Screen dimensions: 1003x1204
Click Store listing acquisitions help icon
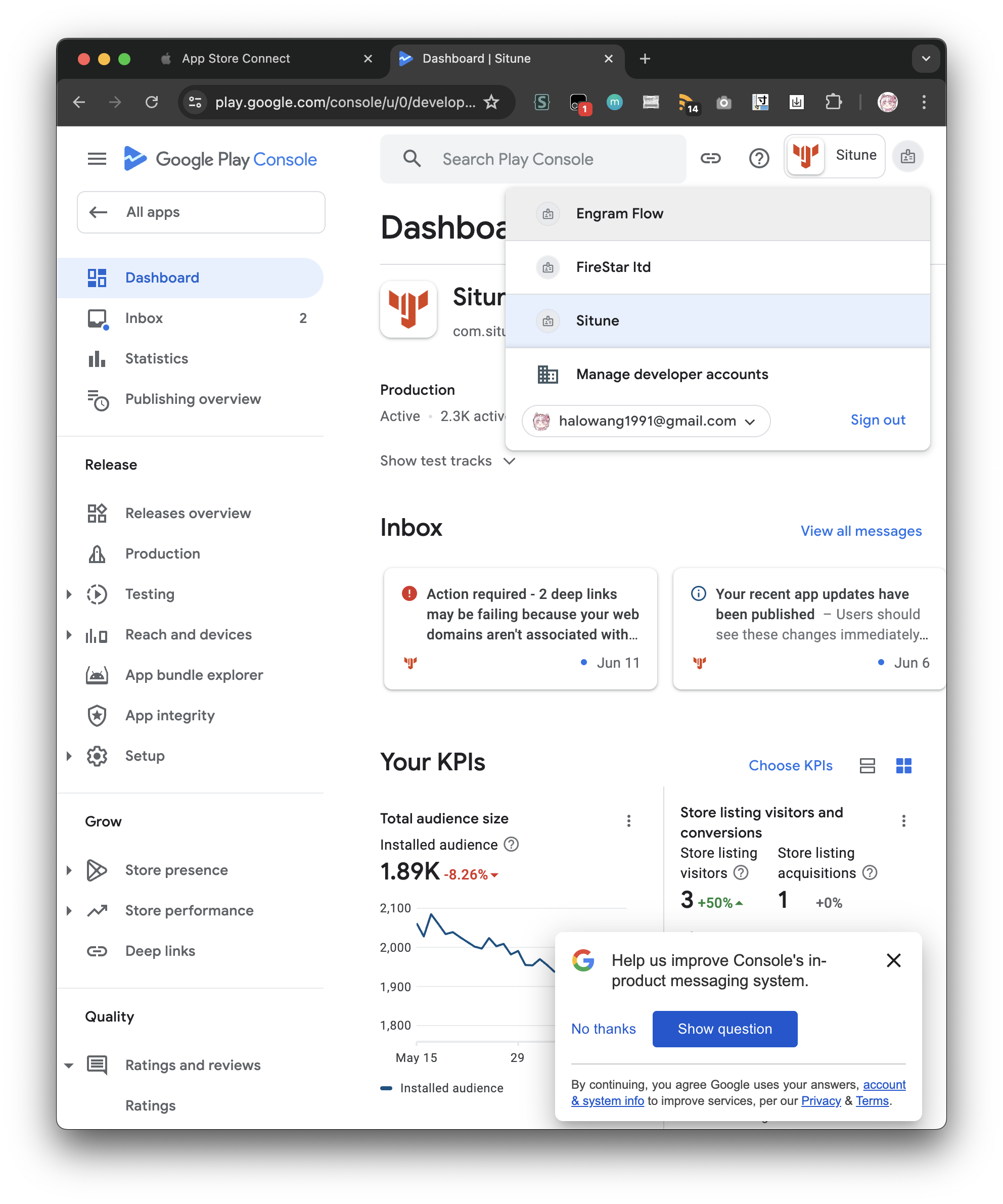coord(870,872)
